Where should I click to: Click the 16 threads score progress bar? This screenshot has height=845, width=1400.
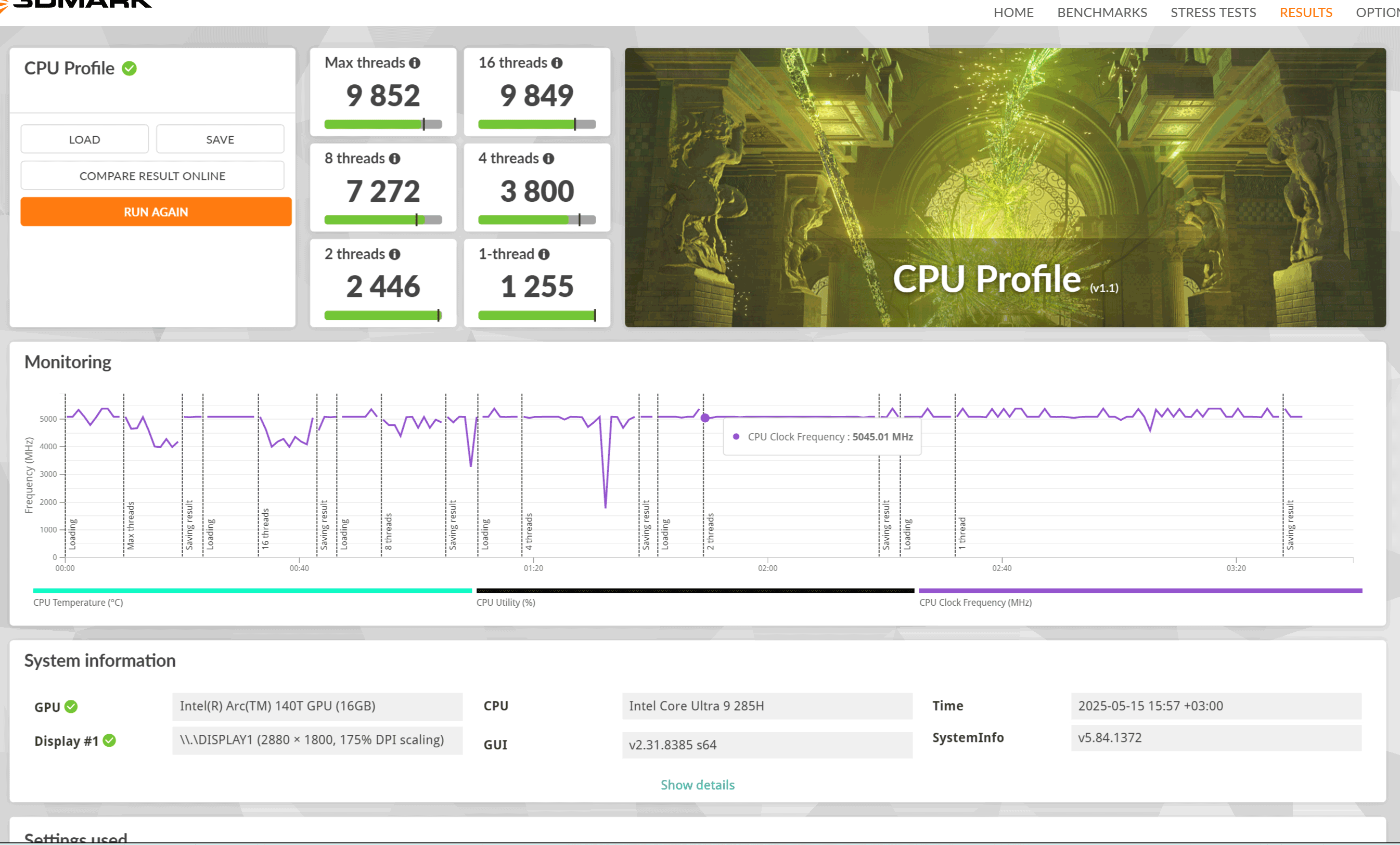pyautogui.click(x=537, y=124)
